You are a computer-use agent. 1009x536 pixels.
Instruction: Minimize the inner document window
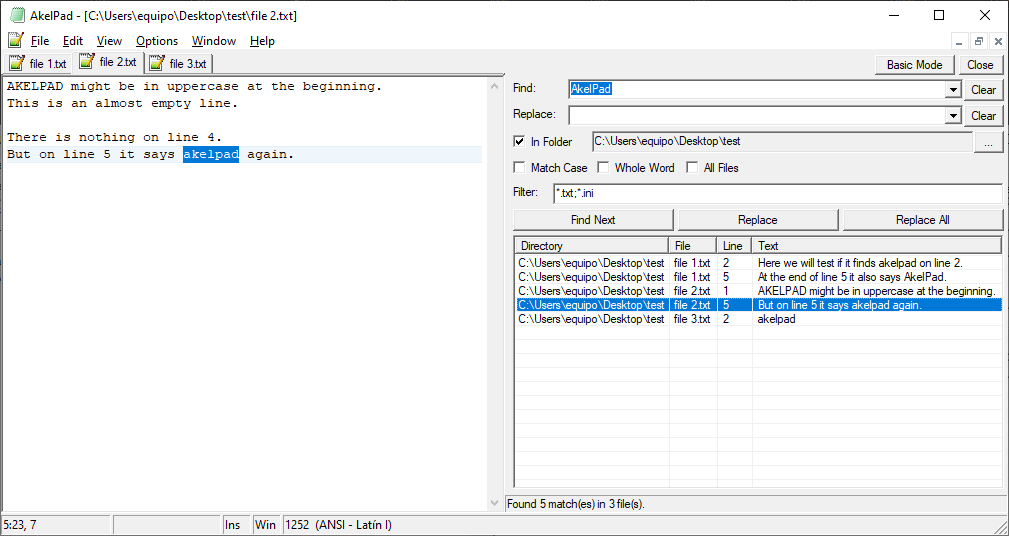point(959,41)
